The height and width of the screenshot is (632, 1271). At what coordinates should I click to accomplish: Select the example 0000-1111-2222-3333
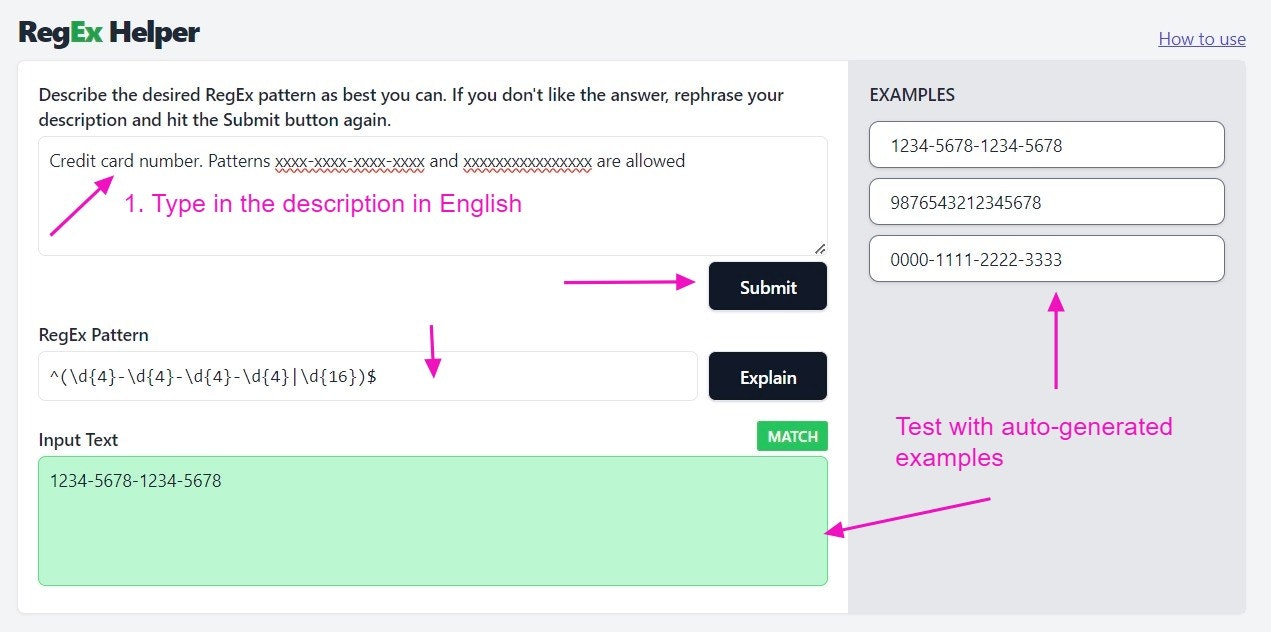point(1046,258)
